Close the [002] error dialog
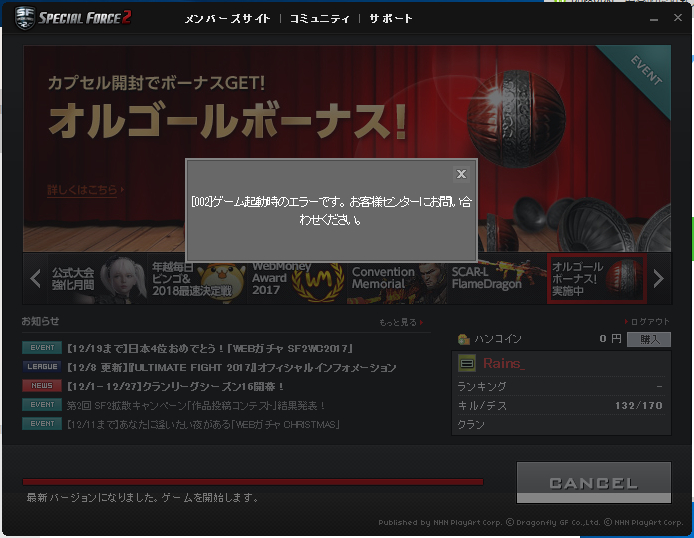This screenshot has height=538, width=694. click(x=461, y=174)
